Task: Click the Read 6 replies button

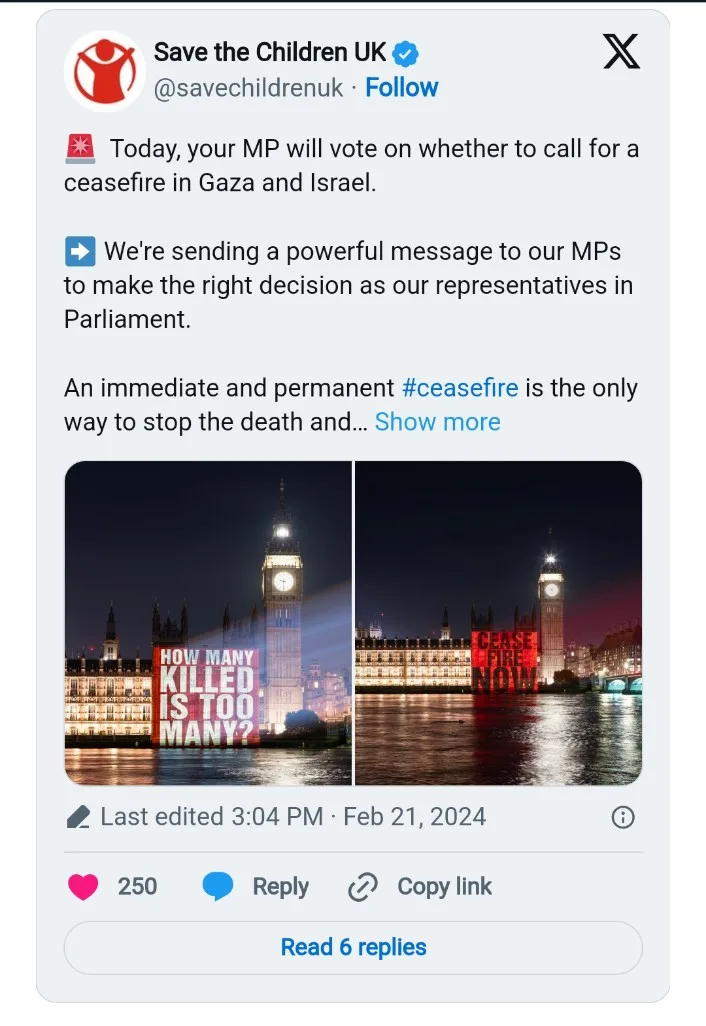Action: [353, 947]
